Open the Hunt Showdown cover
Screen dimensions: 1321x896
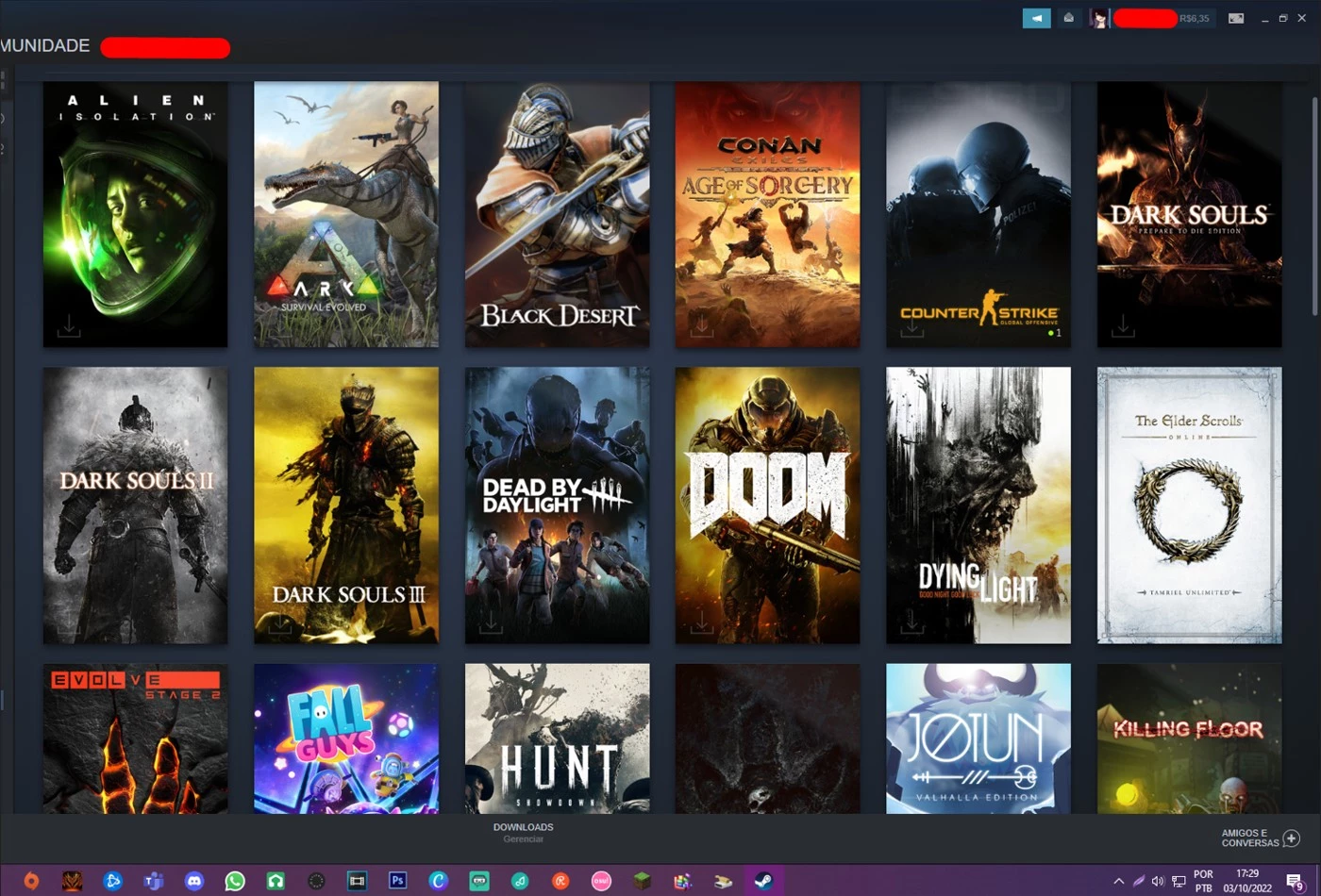pos(557,738)
